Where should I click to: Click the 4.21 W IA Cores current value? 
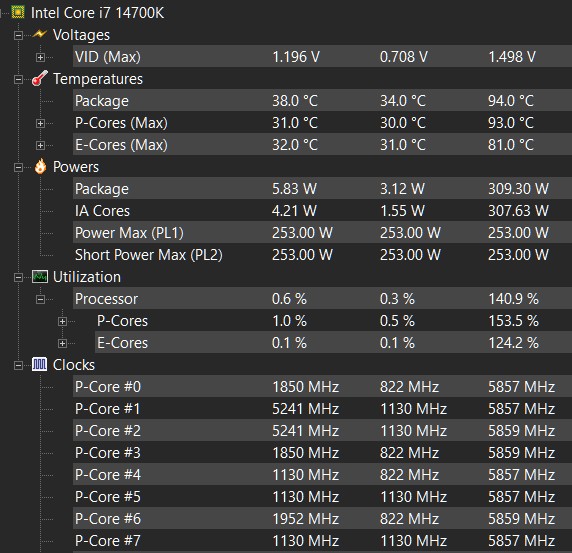click(x=294, y=210)
